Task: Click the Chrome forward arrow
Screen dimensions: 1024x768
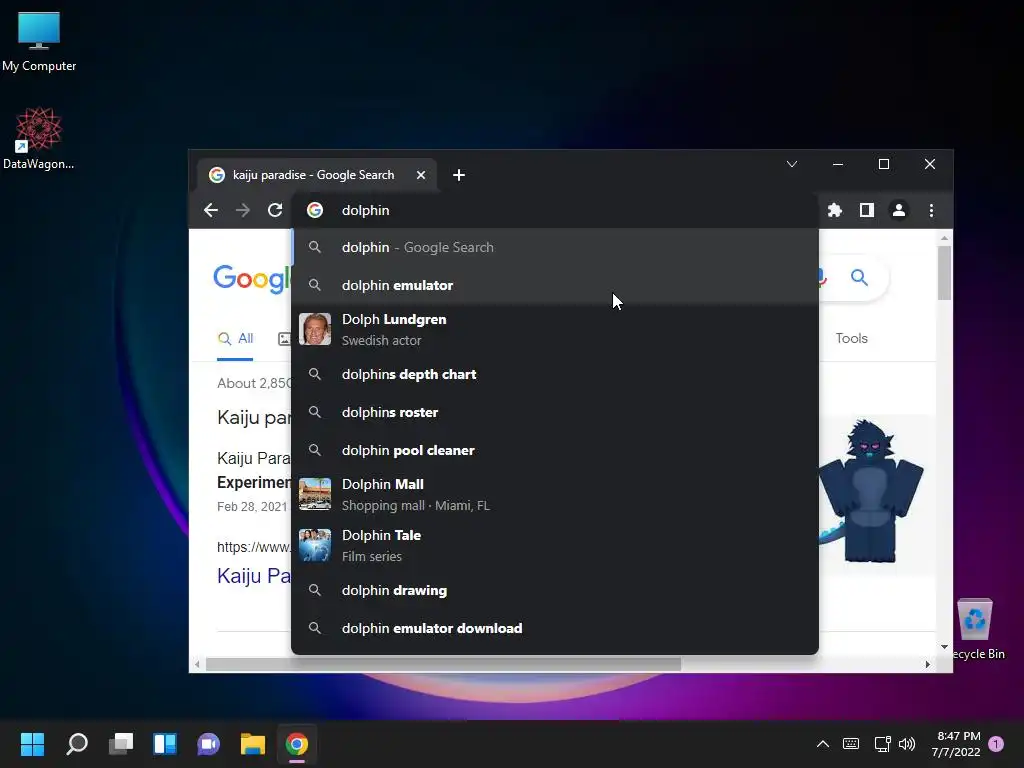Action: pos(243,210)
